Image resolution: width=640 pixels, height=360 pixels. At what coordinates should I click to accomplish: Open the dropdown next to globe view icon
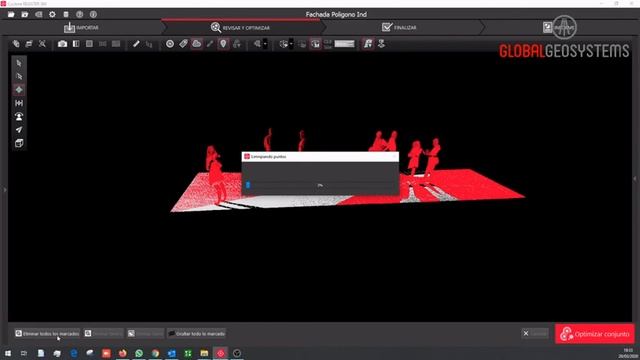click(291, 44)
